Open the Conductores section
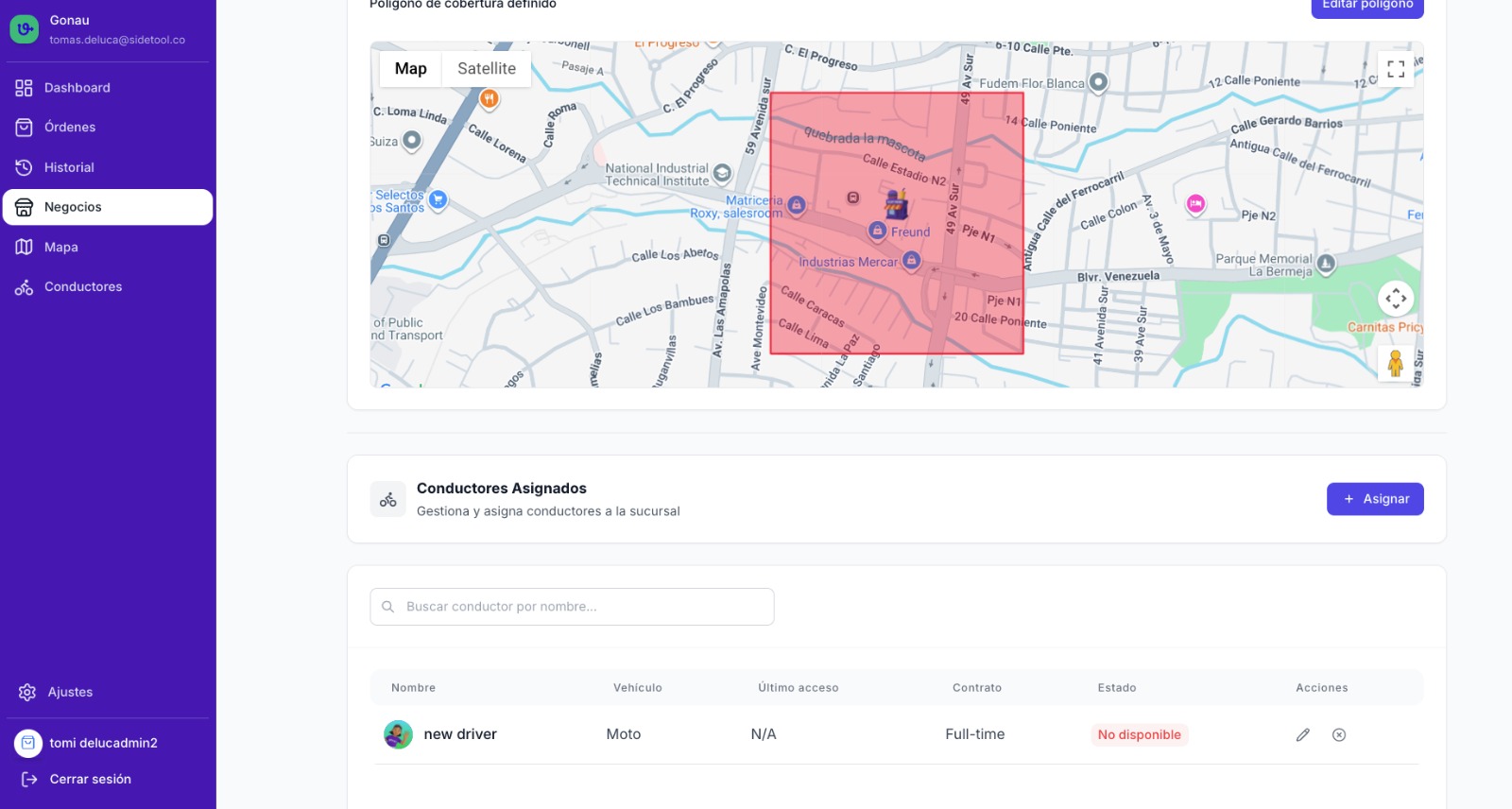Viewport: 1512px width, 809px height. 108,286
